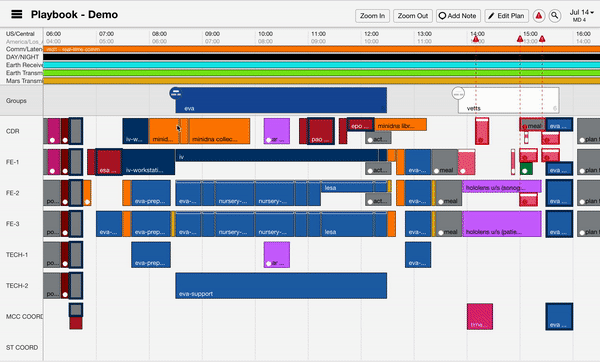Click the orange Comm/Latency band
Screen dimensions: 600x362
[321, 49]
